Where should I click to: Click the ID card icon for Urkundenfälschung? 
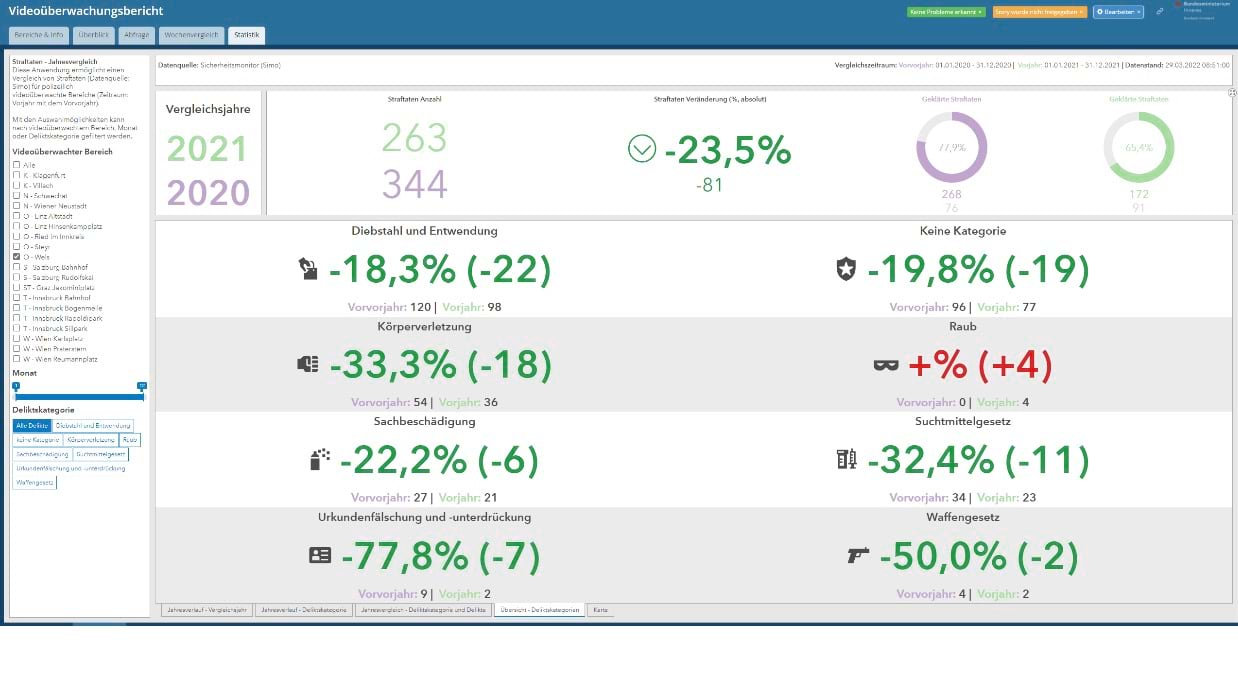click(x=320, y=555)
